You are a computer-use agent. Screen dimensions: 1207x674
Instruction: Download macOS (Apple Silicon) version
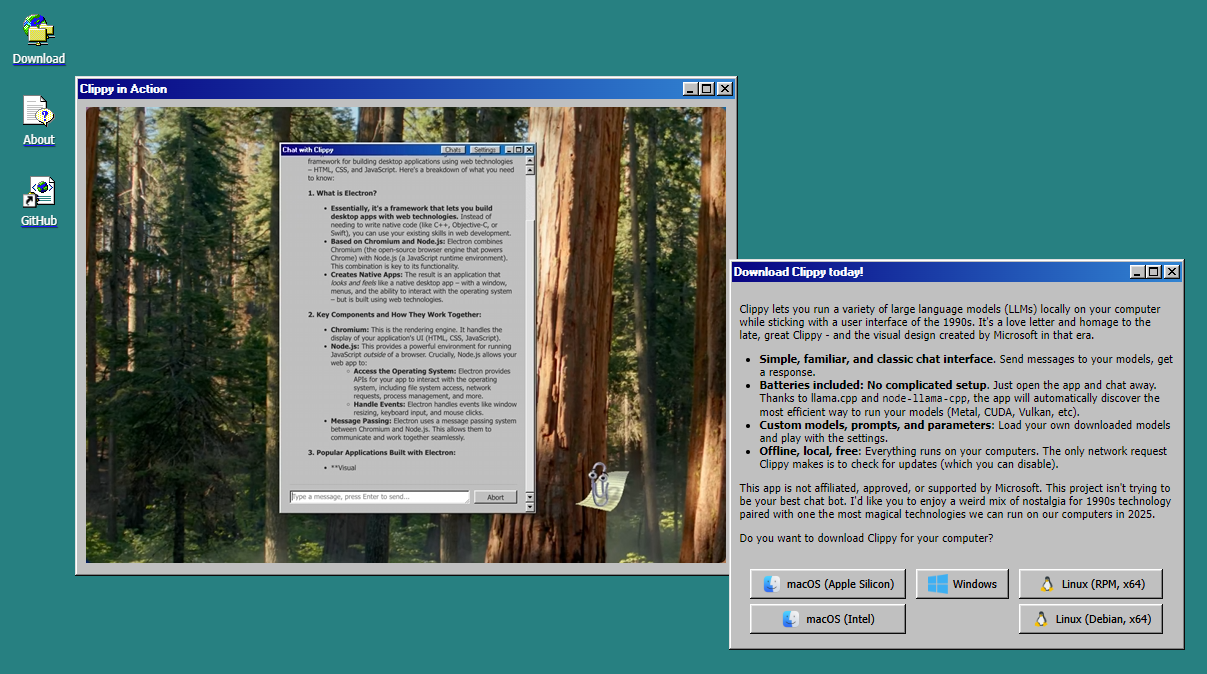(827, 584)
